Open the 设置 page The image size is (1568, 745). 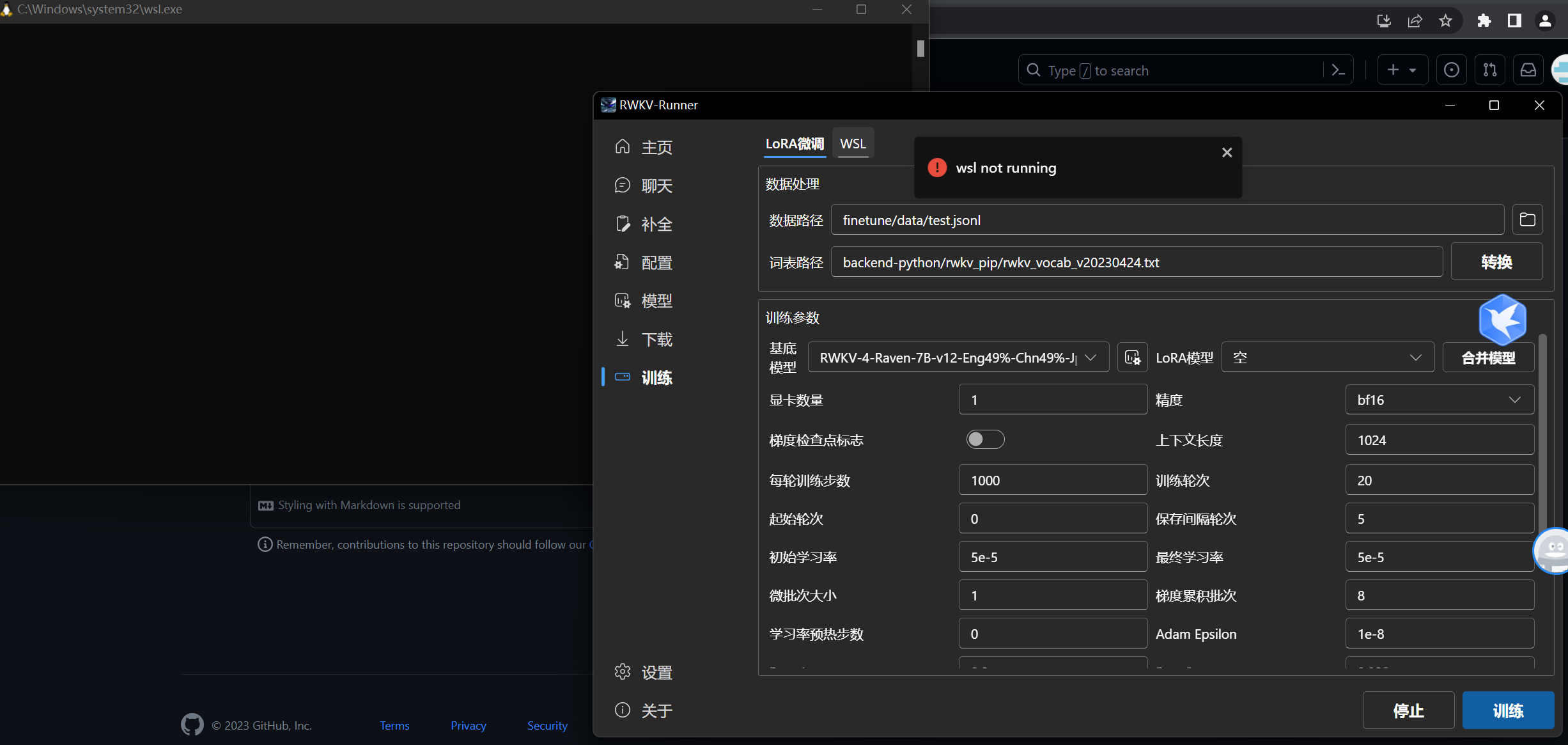coord(656,671)
